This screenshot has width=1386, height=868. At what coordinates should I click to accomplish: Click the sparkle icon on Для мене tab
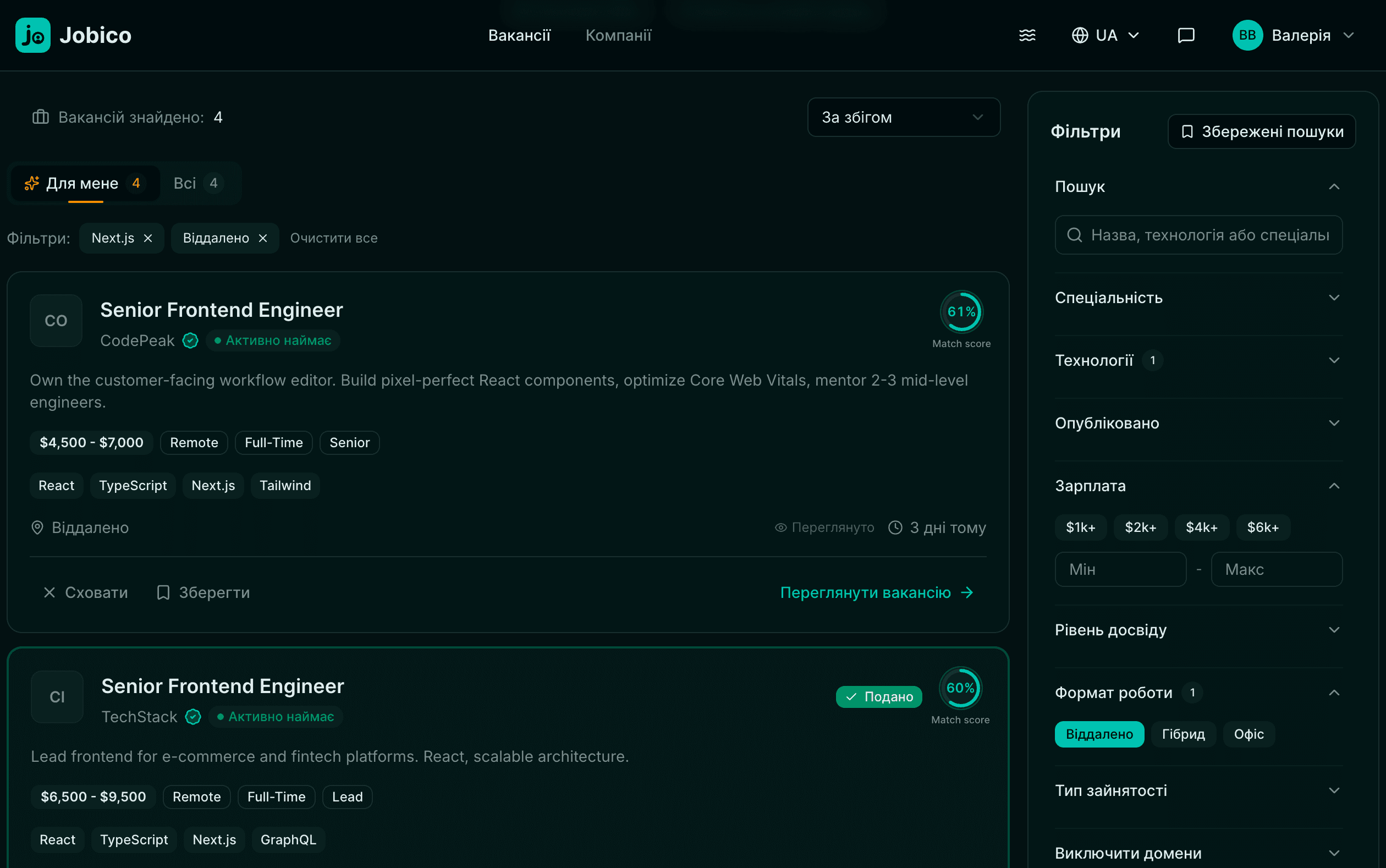pyautogui.click(x=31, y=183)
